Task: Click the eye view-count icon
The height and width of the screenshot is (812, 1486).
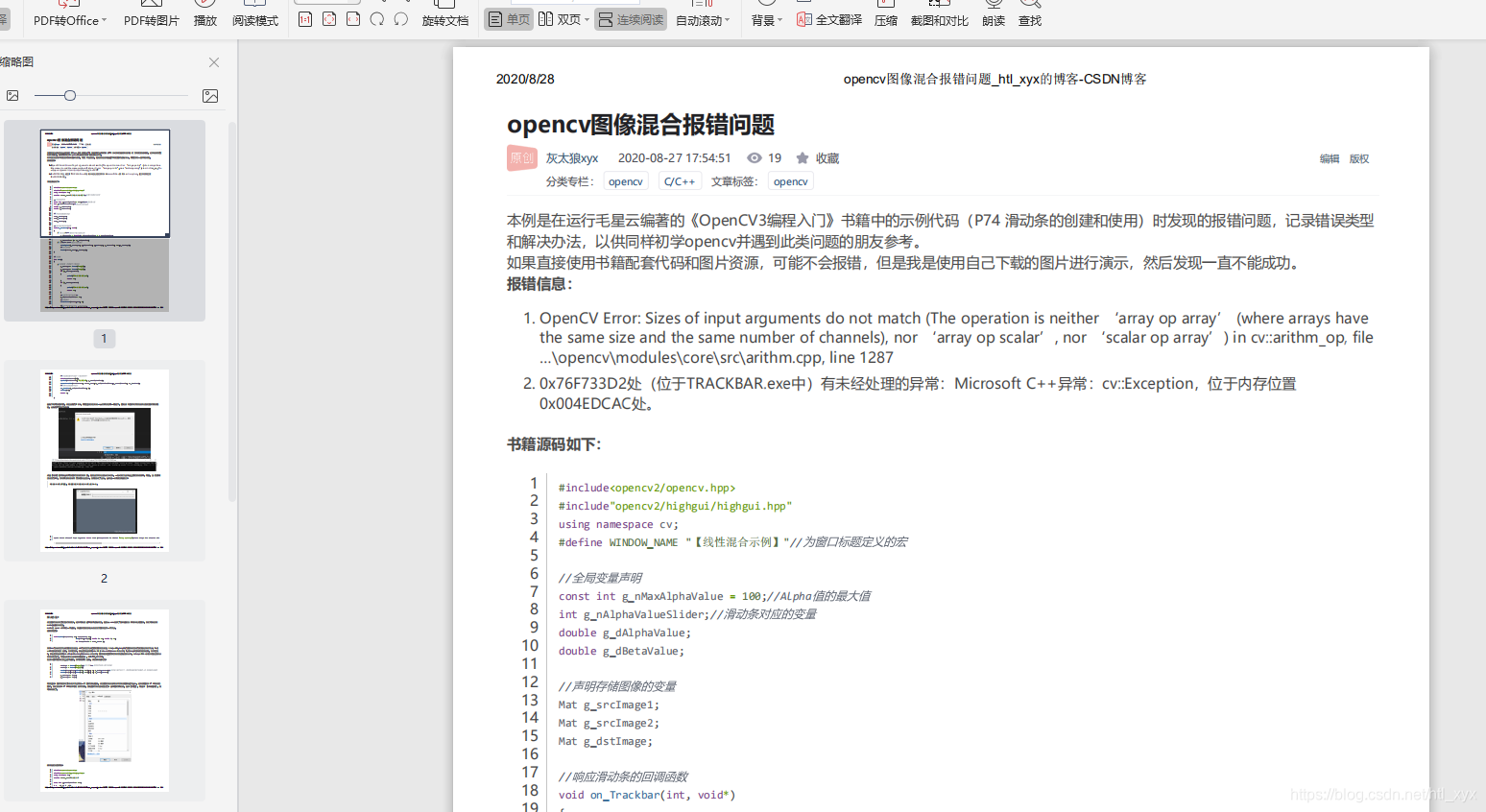Action: pos(755,158)
